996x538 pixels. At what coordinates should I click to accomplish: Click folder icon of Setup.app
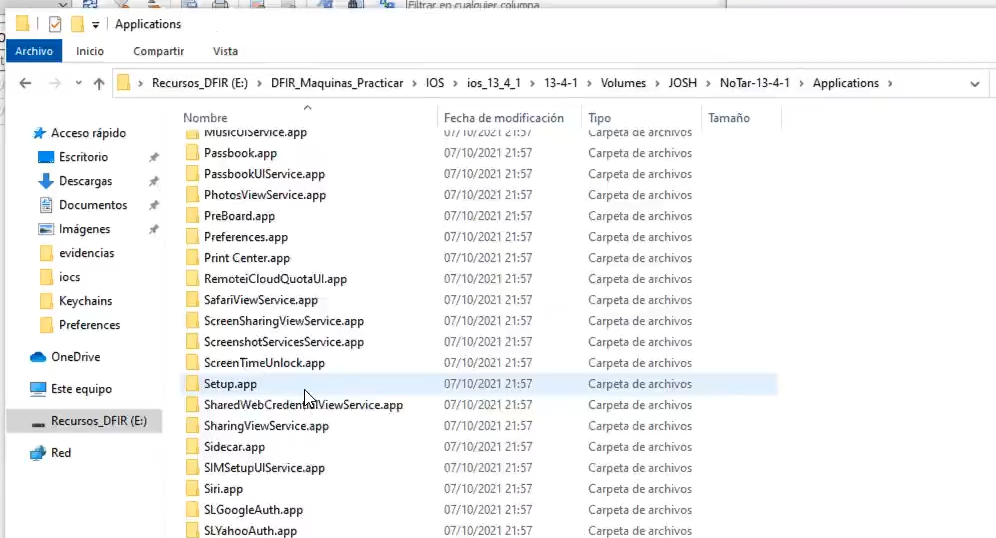192,384
